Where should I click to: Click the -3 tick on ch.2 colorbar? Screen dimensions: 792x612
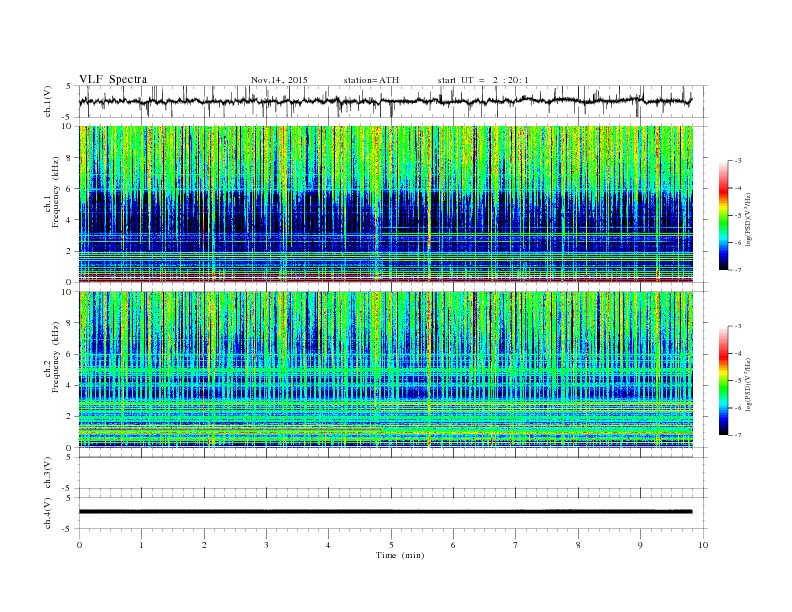pyautogui.click(x=737, y=326)
